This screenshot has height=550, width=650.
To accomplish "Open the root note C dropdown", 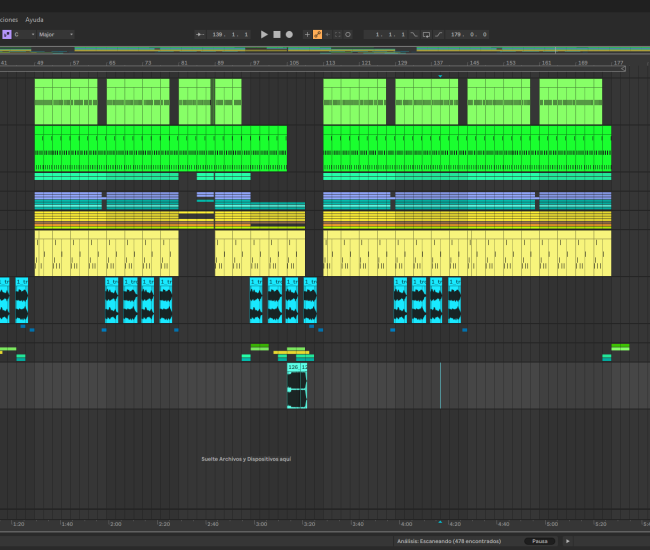I will 24,34.
